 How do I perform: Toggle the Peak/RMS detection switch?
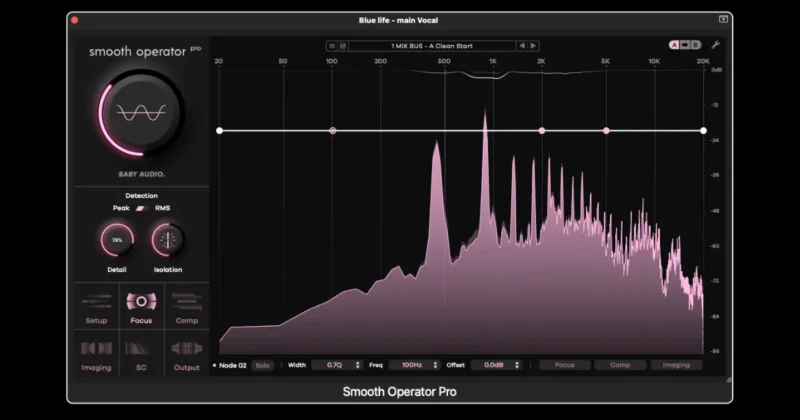[142, 208]
